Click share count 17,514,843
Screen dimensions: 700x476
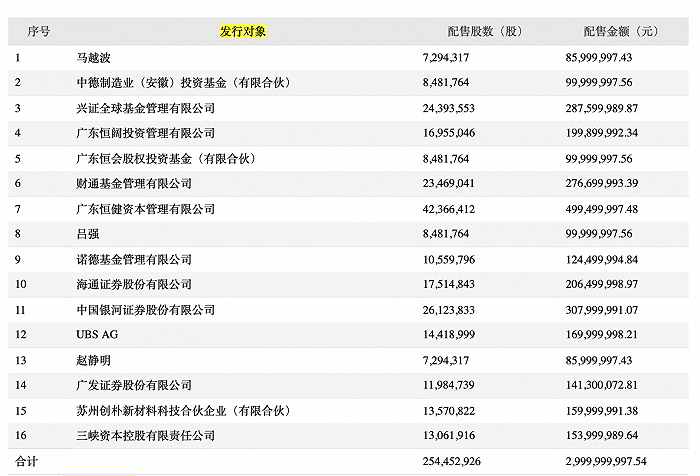click(x=449, y=284)
